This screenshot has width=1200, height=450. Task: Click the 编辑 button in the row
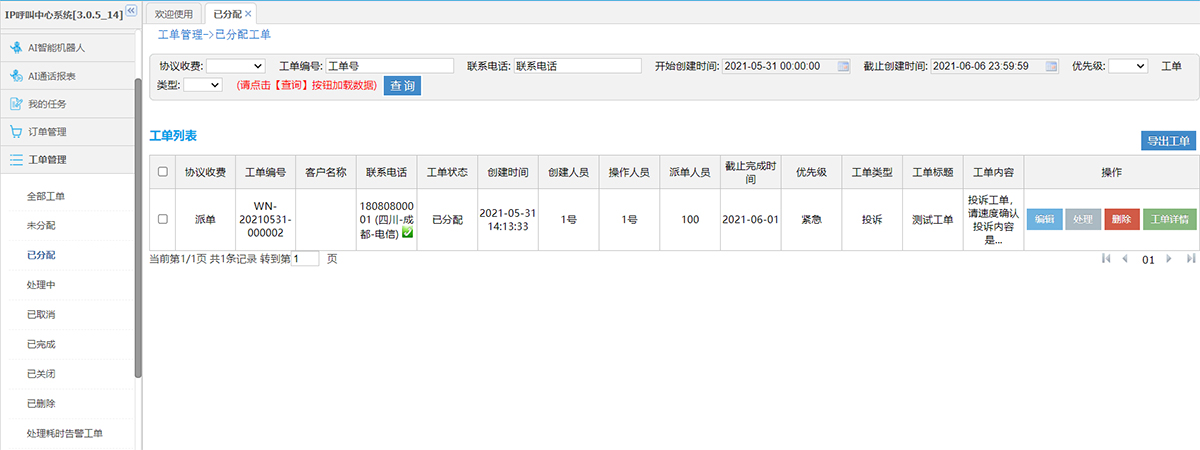click(x=1044, y=219)
